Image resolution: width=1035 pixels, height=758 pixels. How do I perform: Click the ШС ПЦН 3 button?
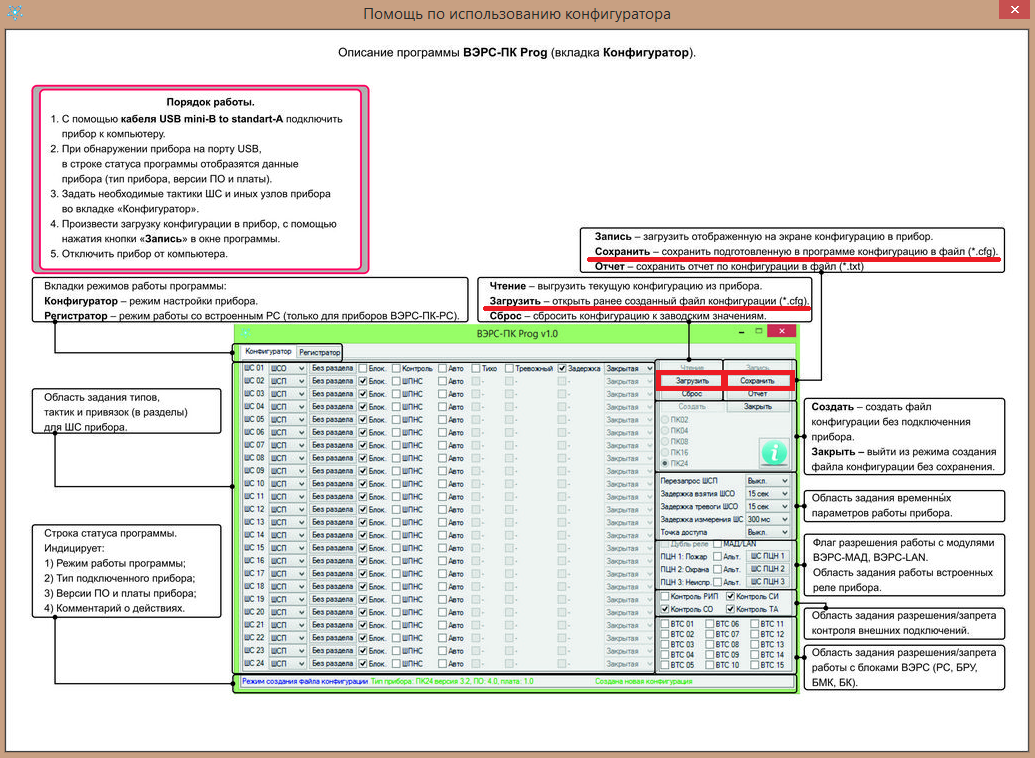point(768,582)
